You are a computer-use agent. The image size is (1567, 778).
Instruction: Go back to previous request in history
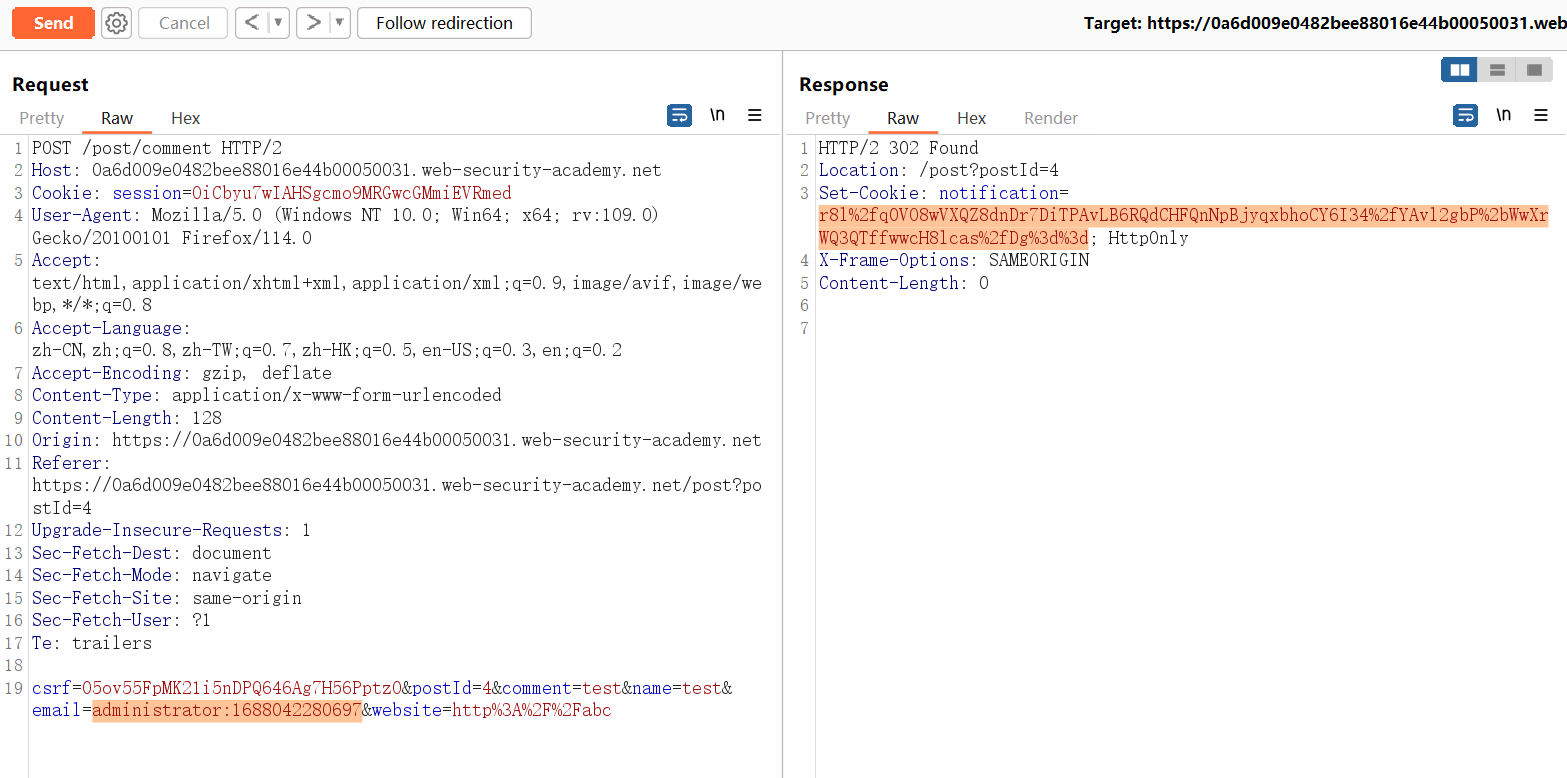coord(252,23)
